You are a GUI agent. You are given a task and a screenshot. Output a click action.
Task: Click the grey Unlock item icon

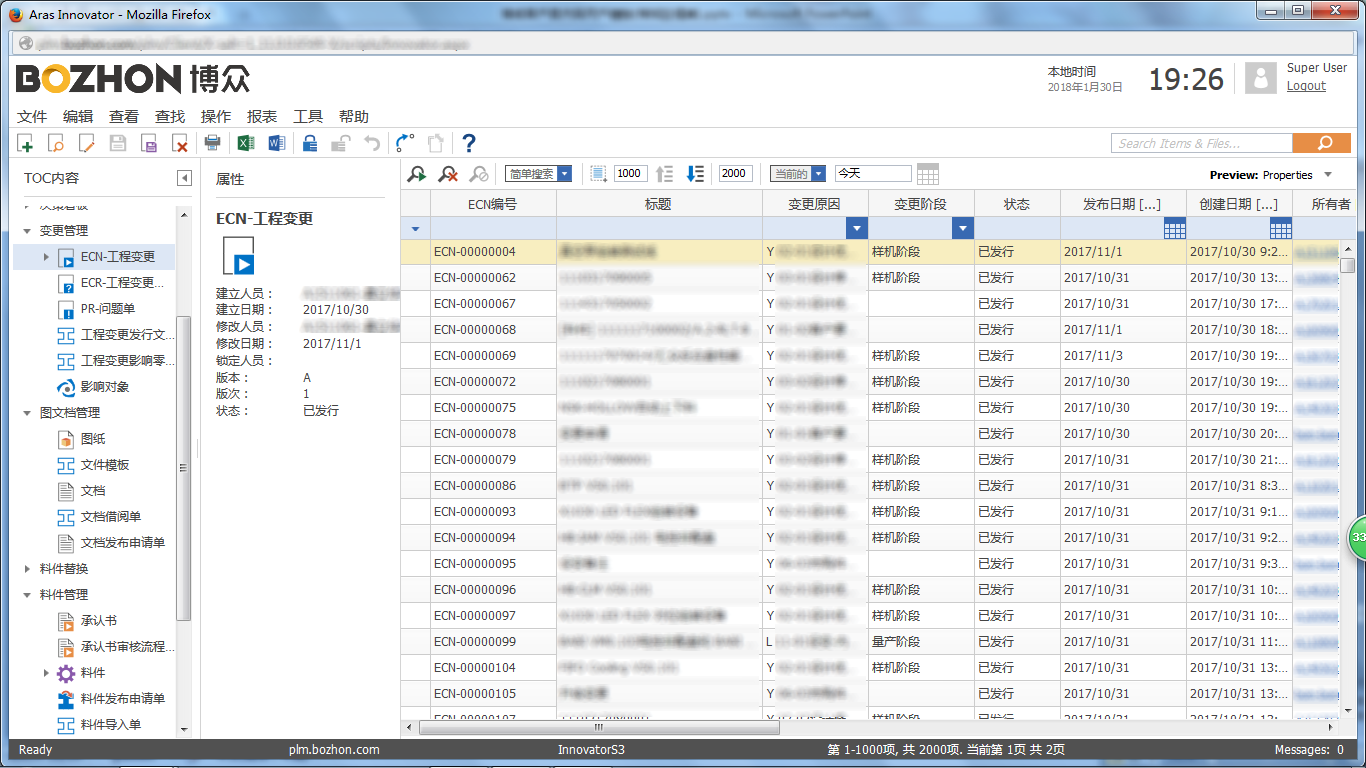[340, 143]
